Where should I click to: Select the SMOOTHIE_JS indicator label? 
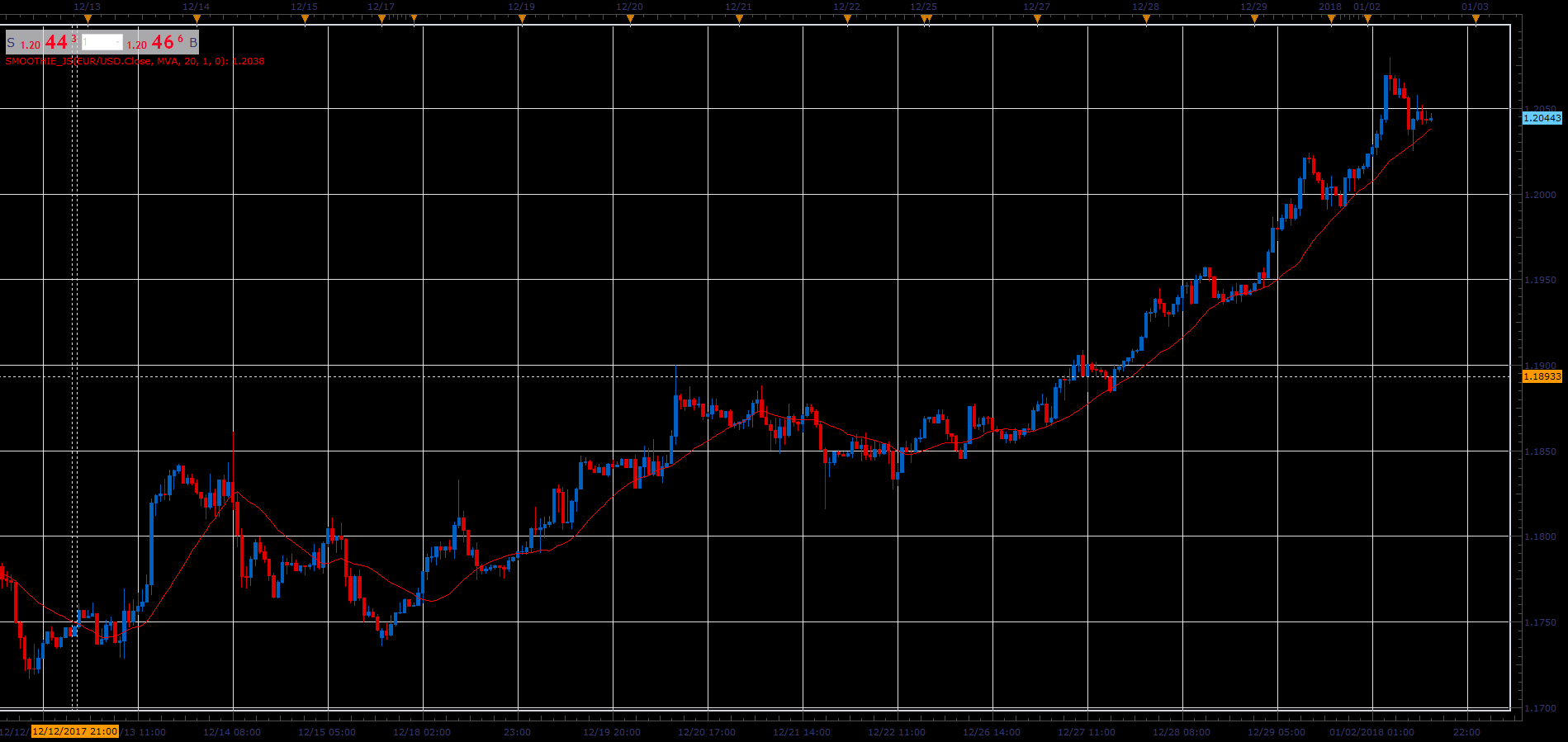[x=135, y=61]
